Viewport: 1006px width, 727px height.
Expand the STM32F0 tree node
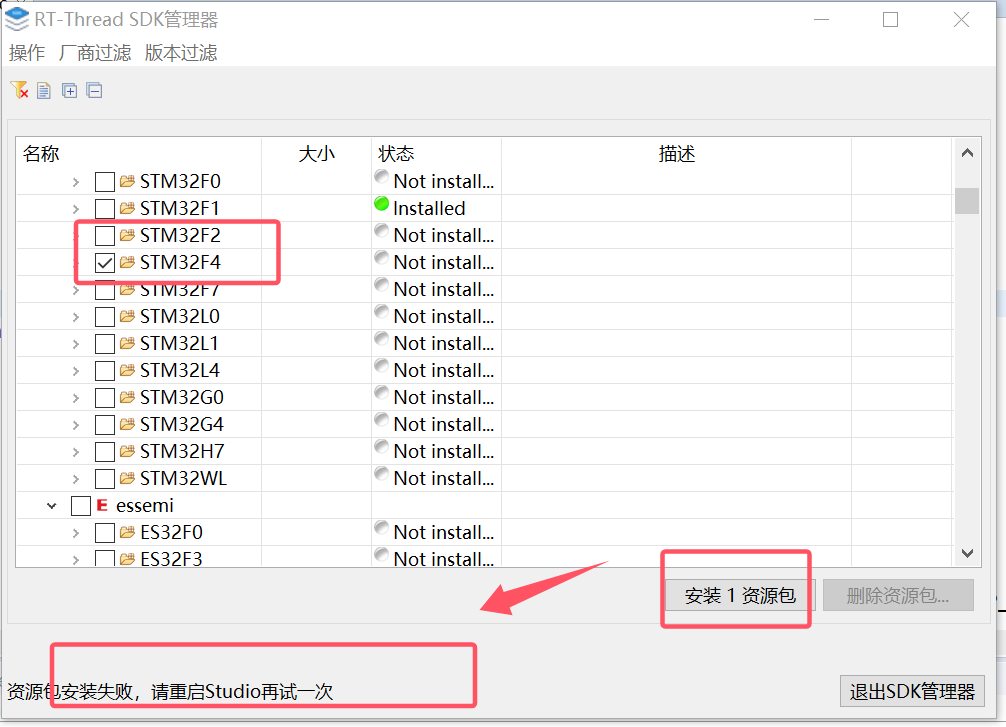pos(76,182)
